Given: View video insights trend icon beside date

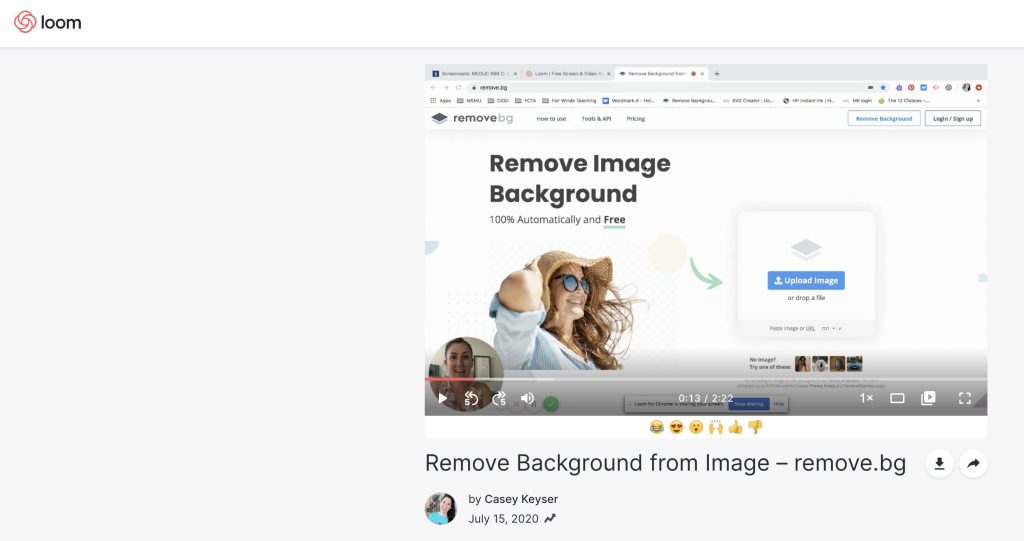Looking at the screenshot, I should coord(550,519).
